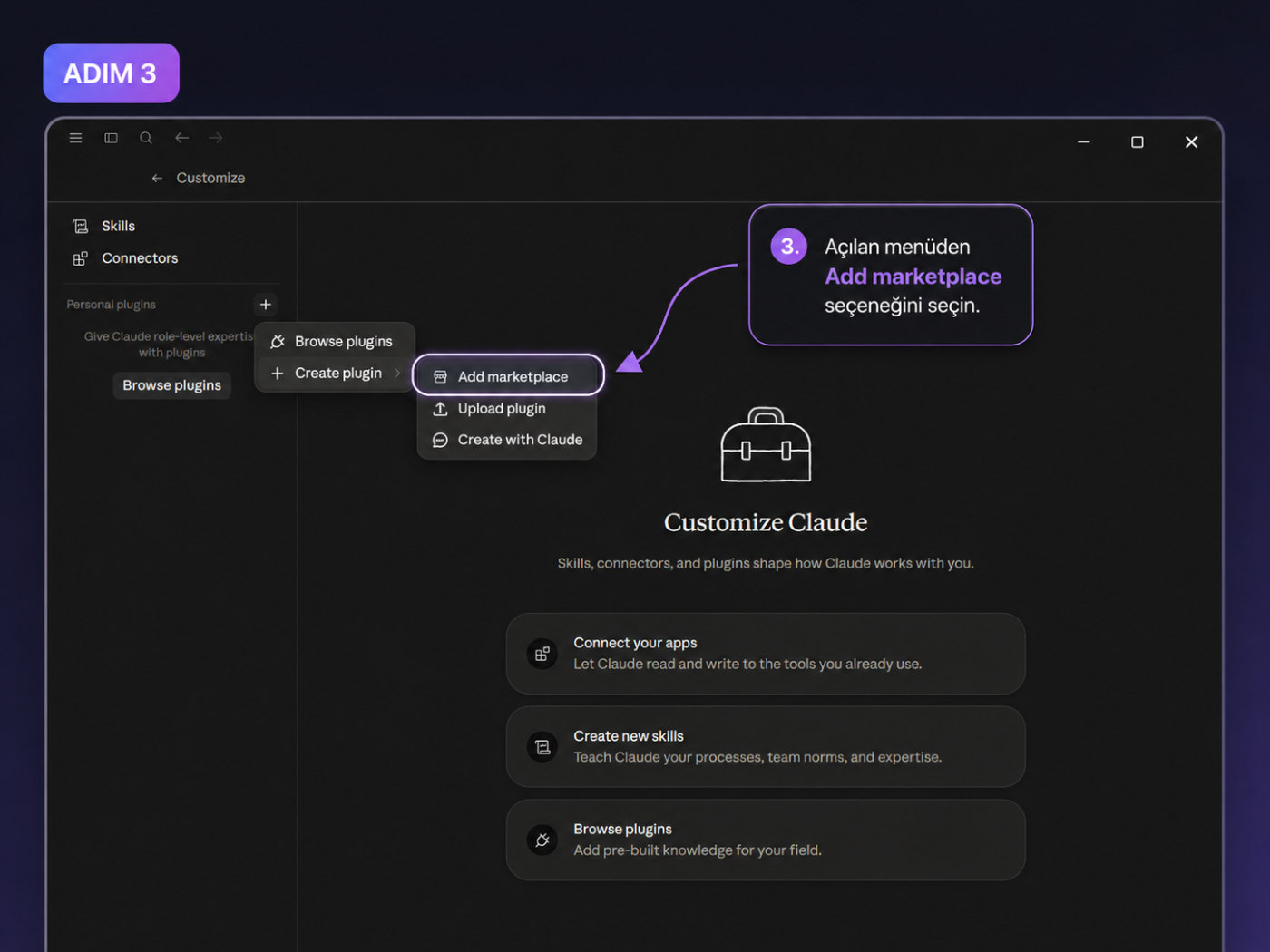
Task: Click the storefront icon beside Add marketplace
Action: [440, 377]
